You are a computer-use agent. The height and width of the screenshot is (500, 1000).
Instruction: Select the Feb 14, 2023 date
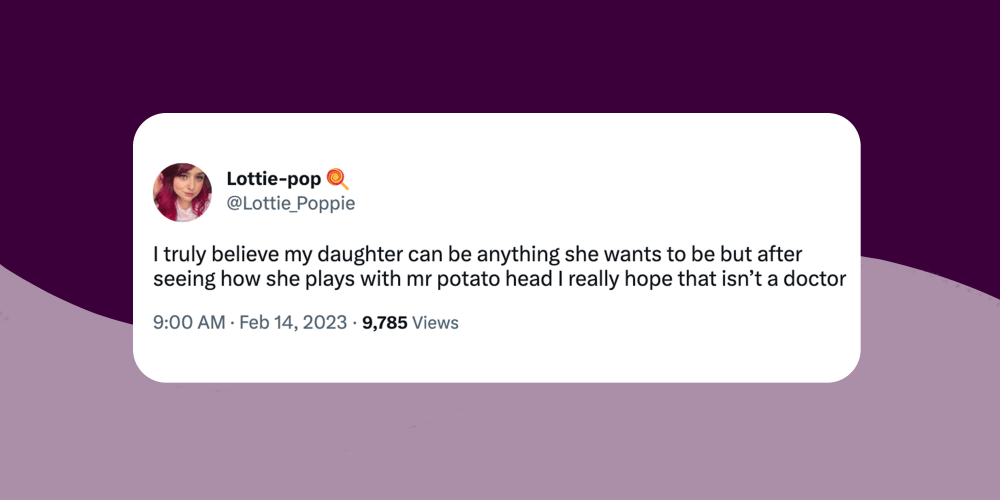coord(293,323)
